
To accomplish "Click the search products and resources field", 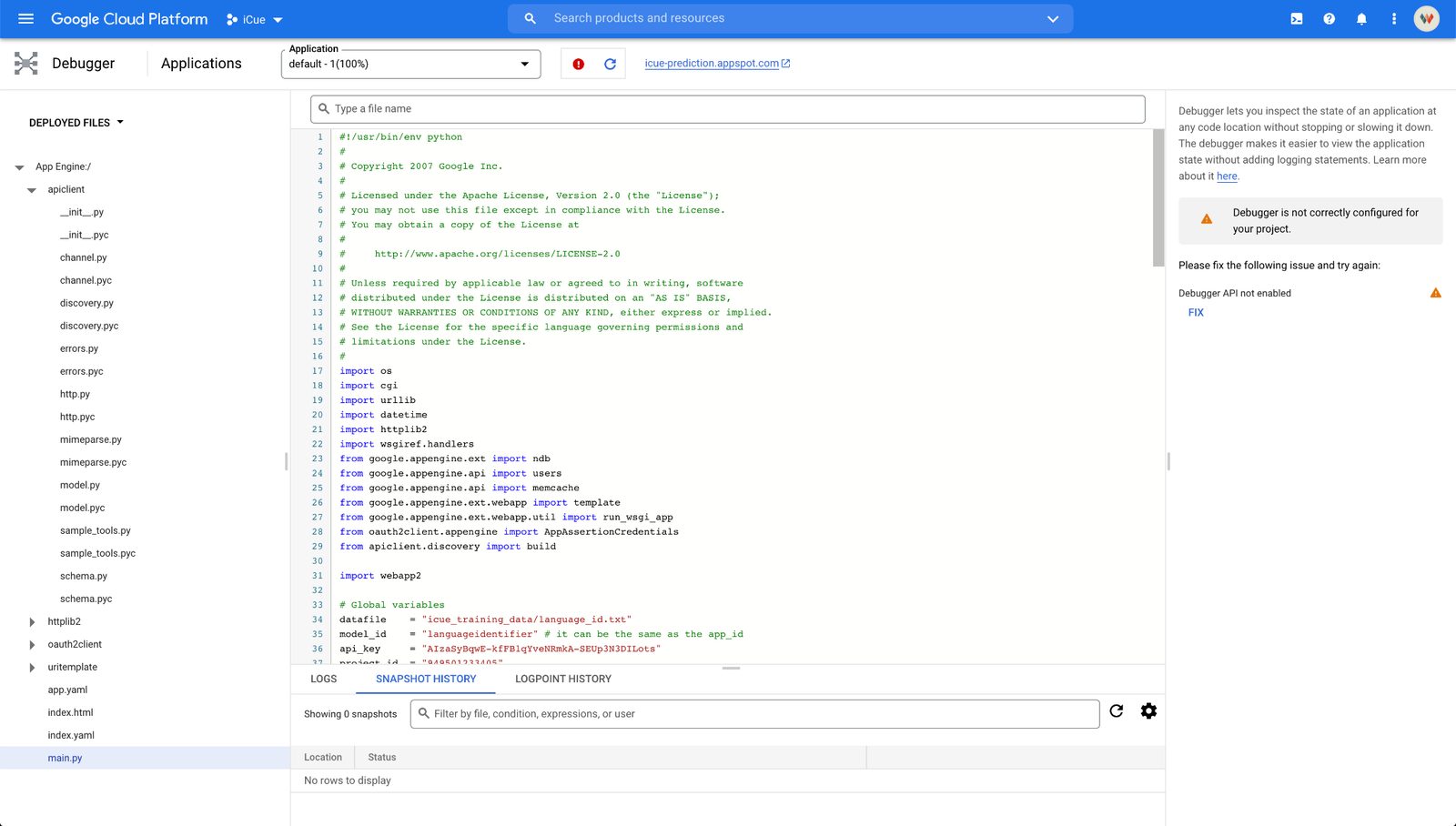I will (x=790, y=18).
